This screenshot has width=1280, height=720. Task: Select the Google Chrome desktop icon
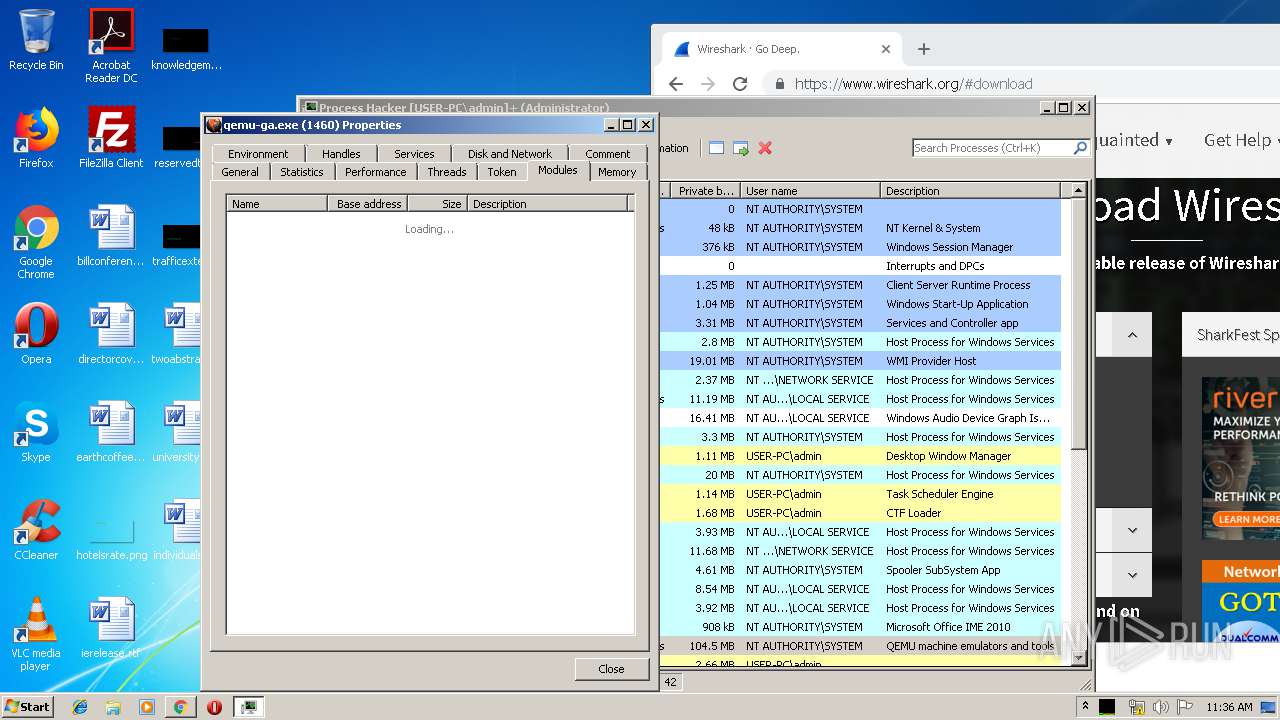click(36, 242)
